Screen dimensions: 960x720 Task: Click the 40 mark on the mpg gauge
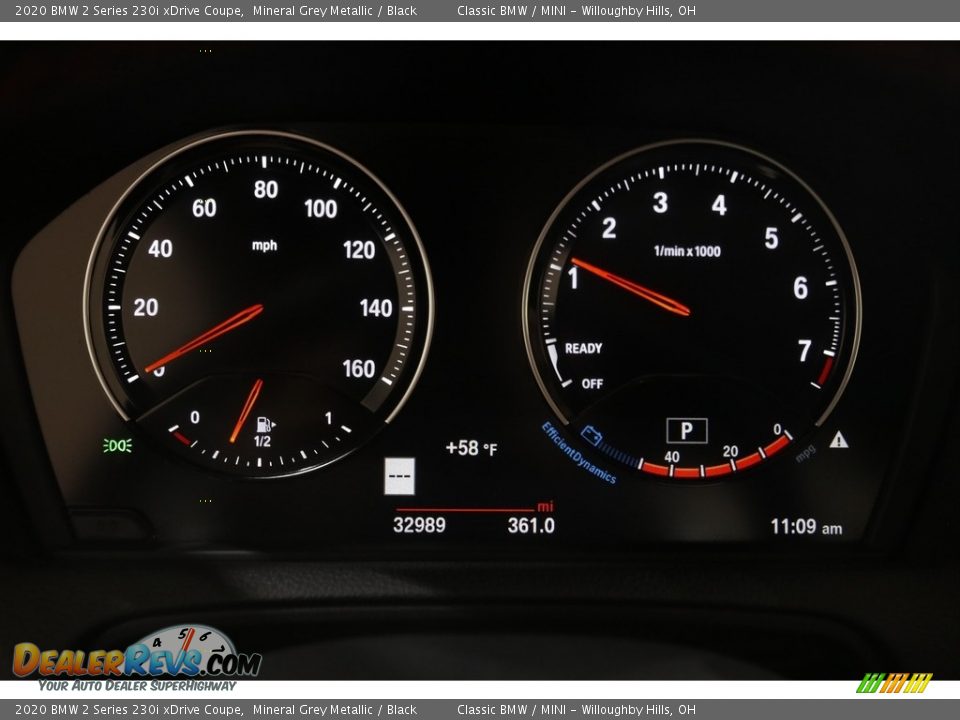pyautogui.click(x=672, y=457)
